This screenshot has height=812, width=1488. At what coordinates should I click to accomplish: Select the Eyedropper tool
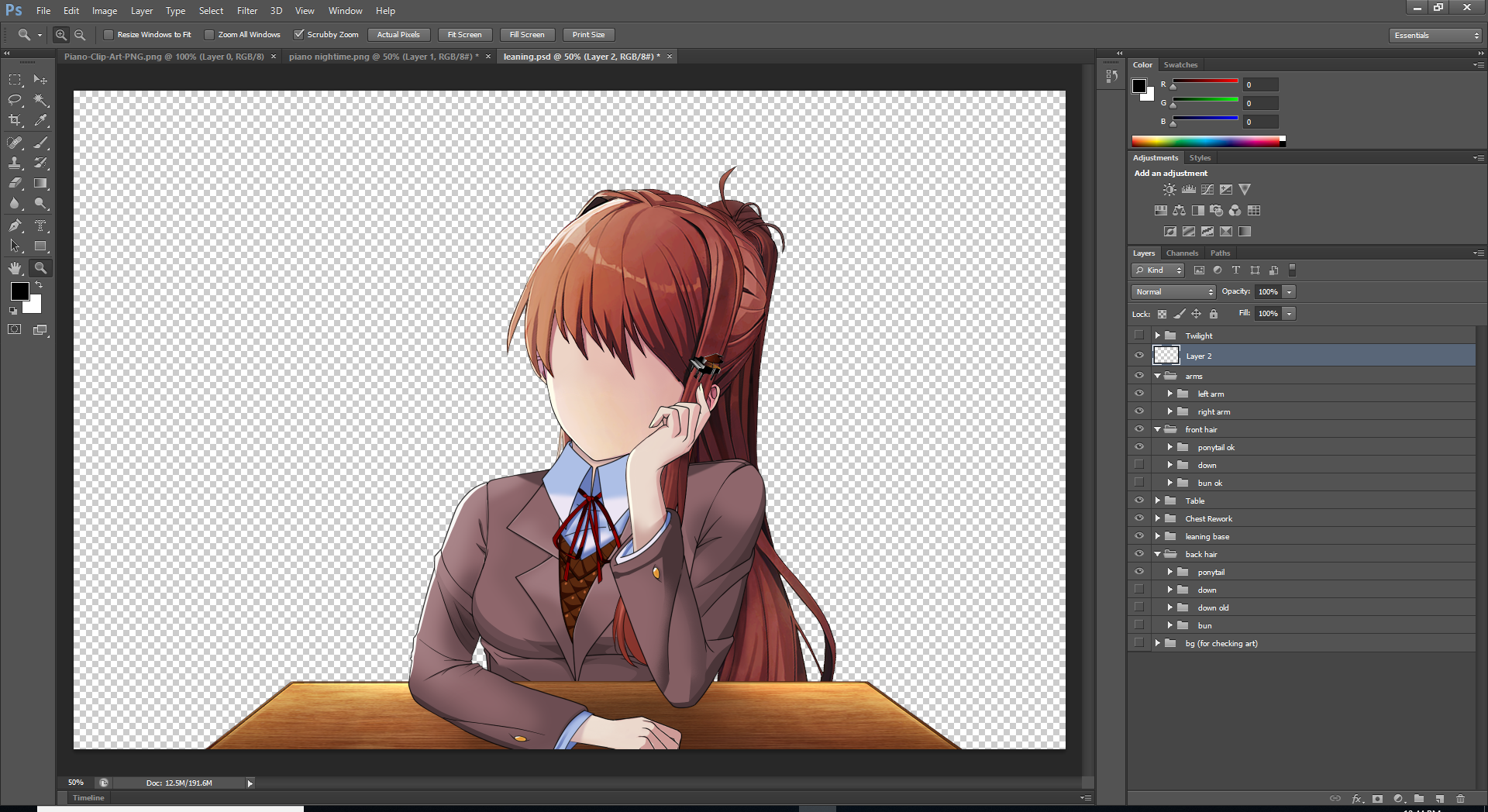40,120
